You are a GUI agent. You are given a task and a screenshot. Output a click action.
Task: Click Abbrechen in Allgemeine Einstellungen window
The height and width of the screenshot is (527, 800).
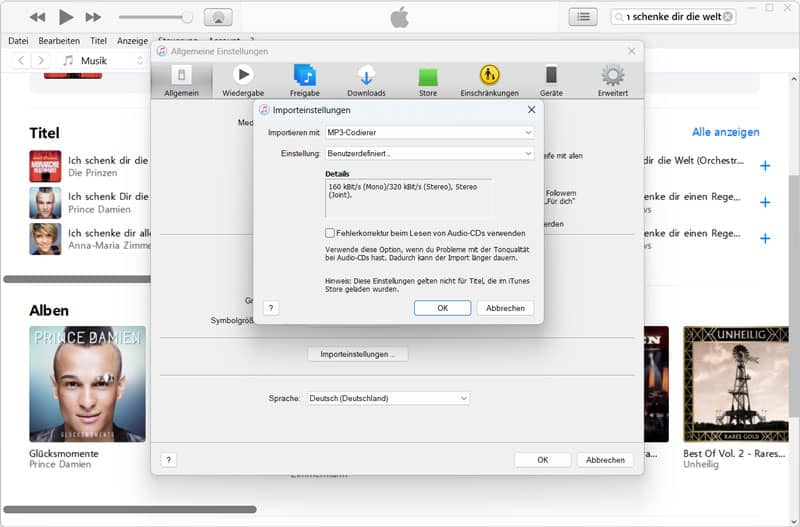click(x=605, y=460)
